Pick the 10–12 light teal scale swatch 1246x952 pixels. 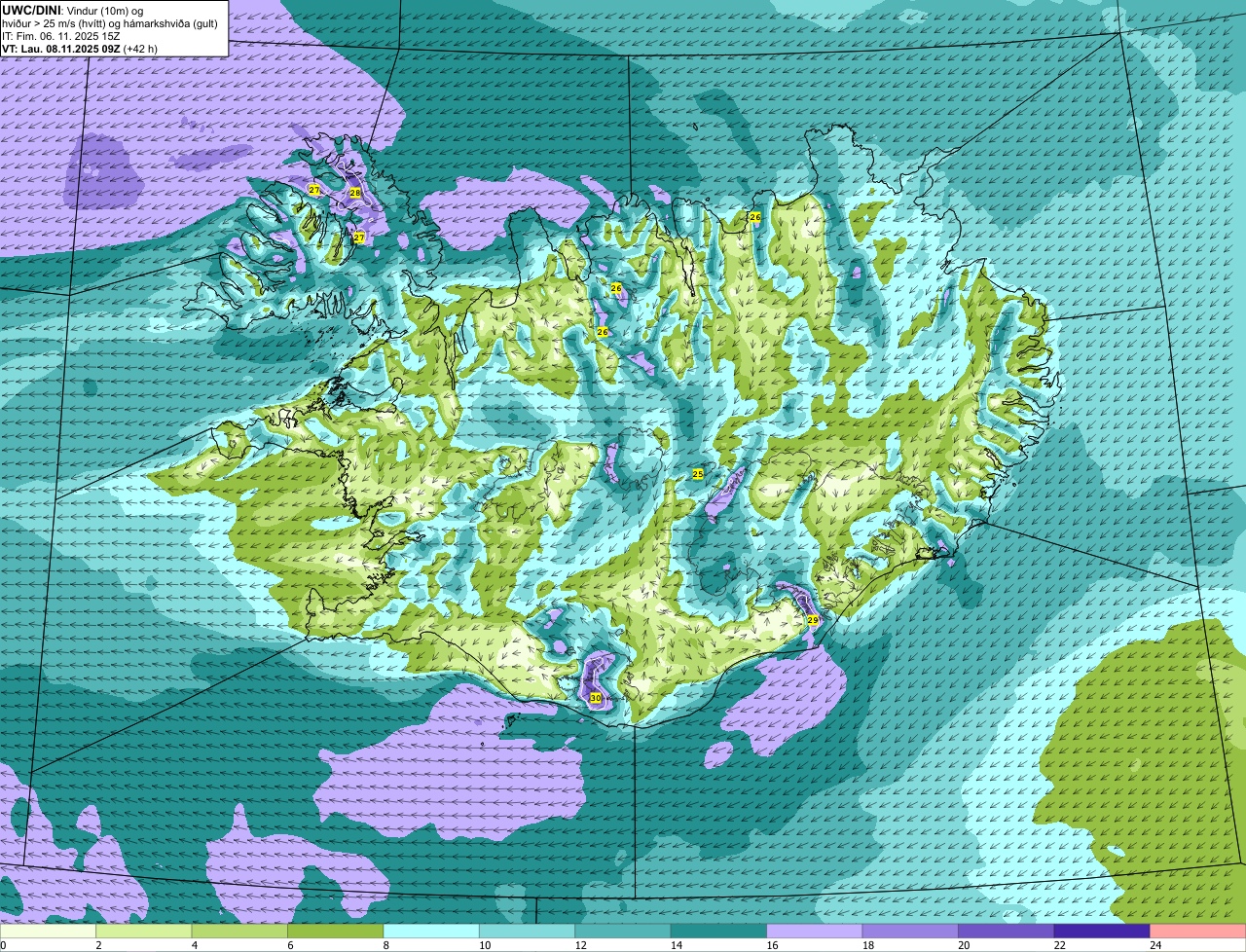(528, 931)
